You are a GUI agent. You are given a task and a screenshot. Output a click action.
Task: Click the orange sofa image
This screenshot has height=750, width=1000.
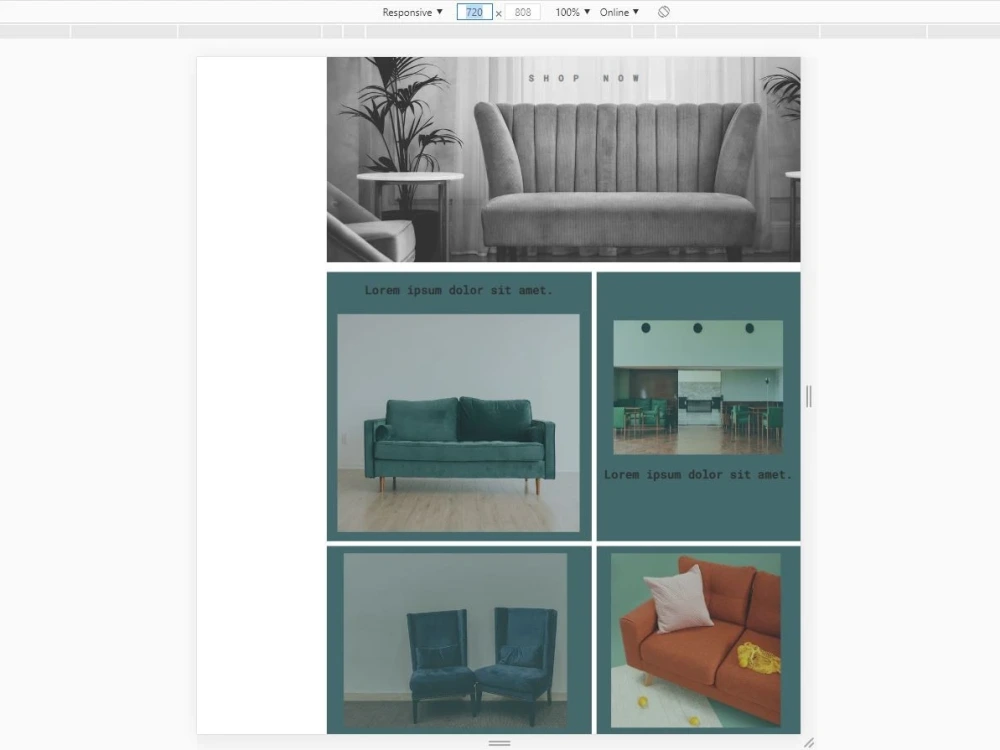point(696,640)
